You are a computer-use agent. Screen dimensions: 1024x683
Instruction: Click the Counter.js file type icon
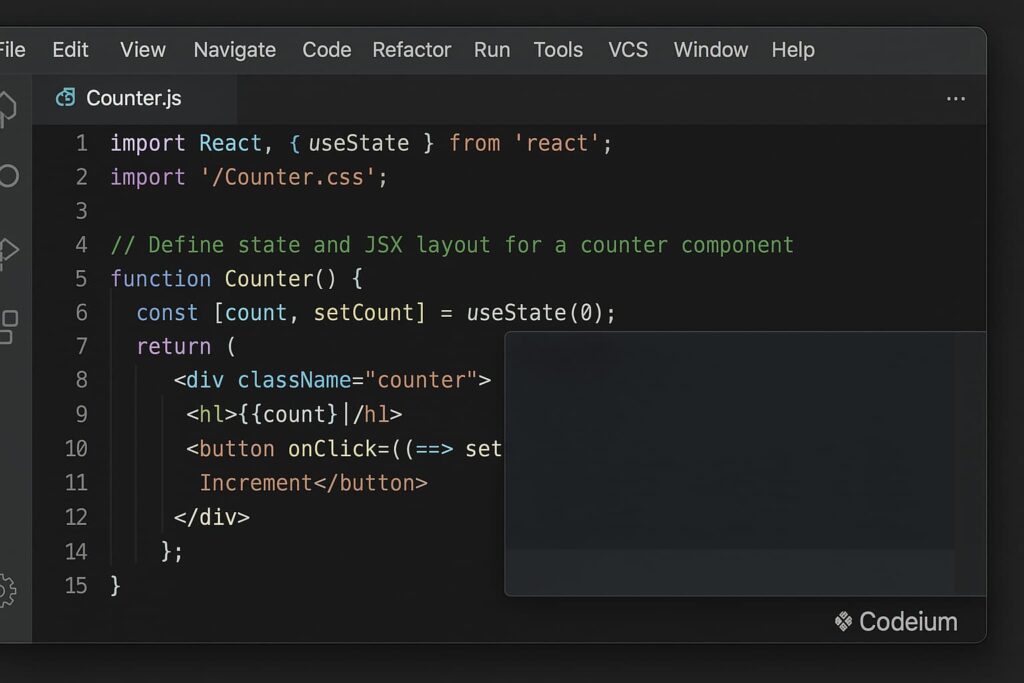coord(65,97)
